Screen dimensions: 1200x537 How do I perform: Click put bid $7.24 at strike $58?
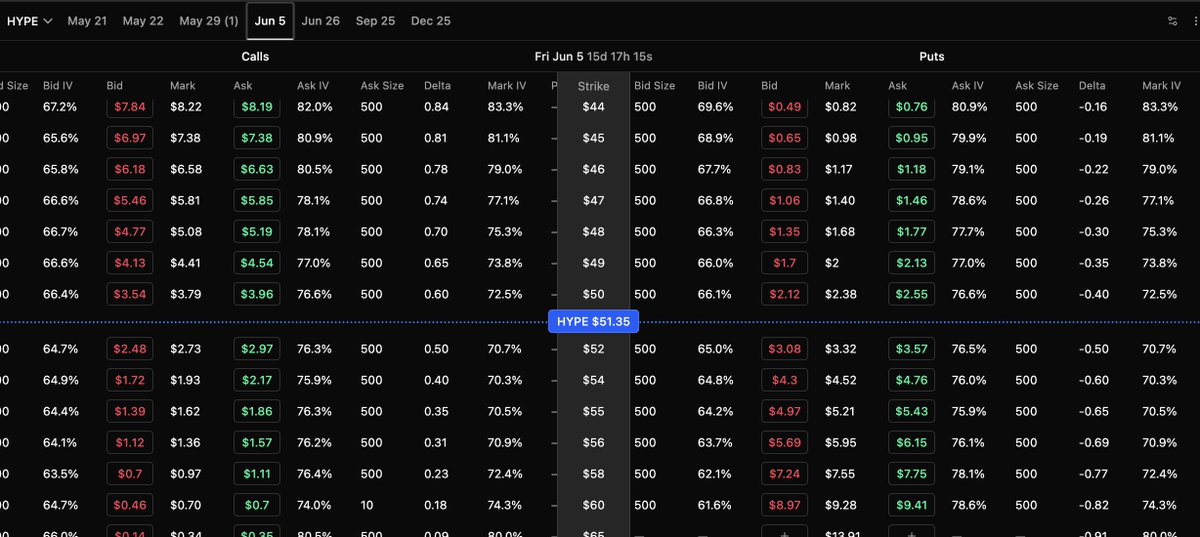point(785,474)
